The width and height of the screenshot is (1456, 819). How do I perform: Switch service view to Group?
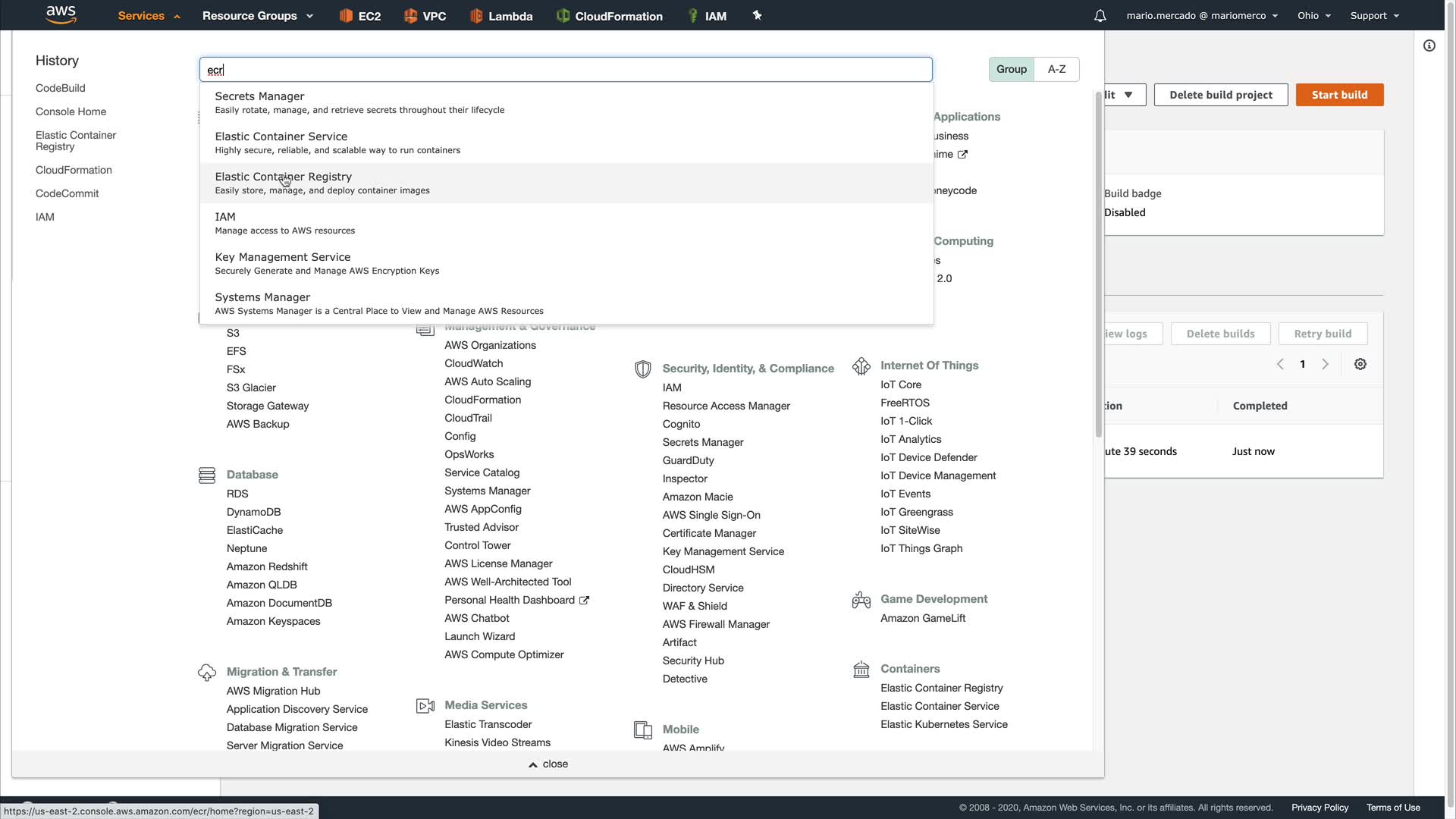[x=1011, y=69]
